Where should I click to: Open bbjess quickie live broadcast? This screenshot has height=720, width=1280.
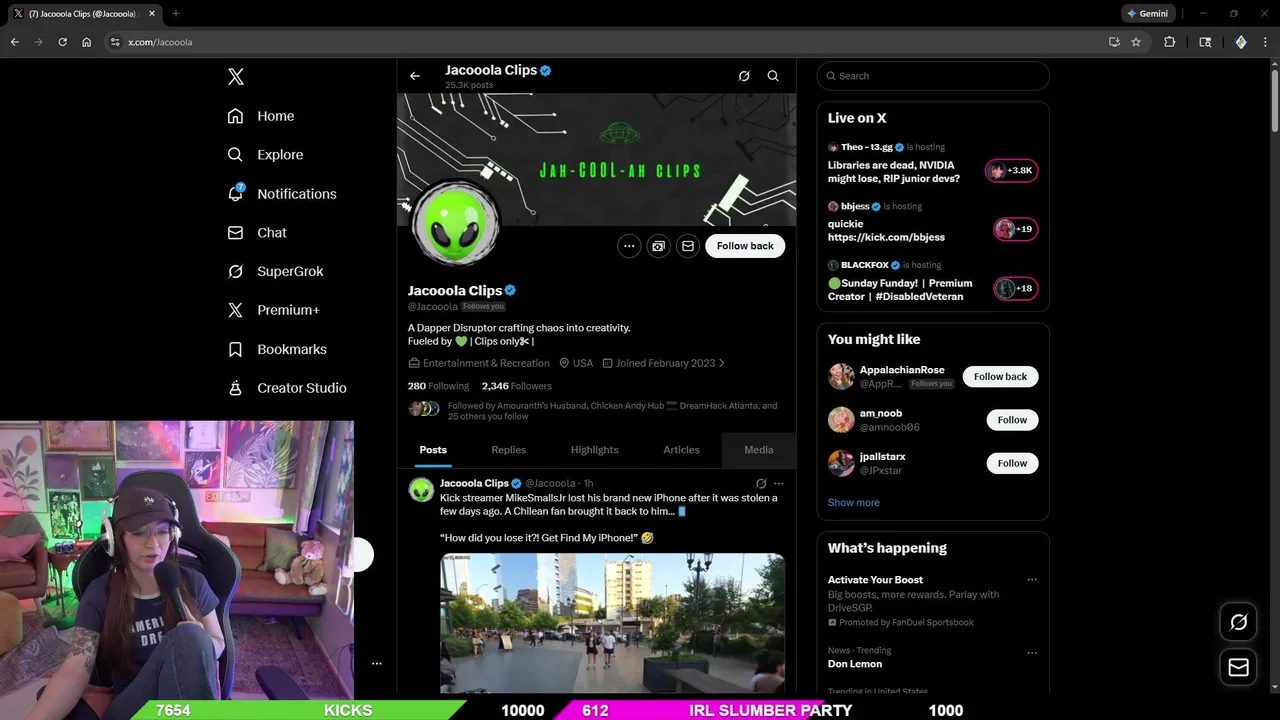[886, 231]
